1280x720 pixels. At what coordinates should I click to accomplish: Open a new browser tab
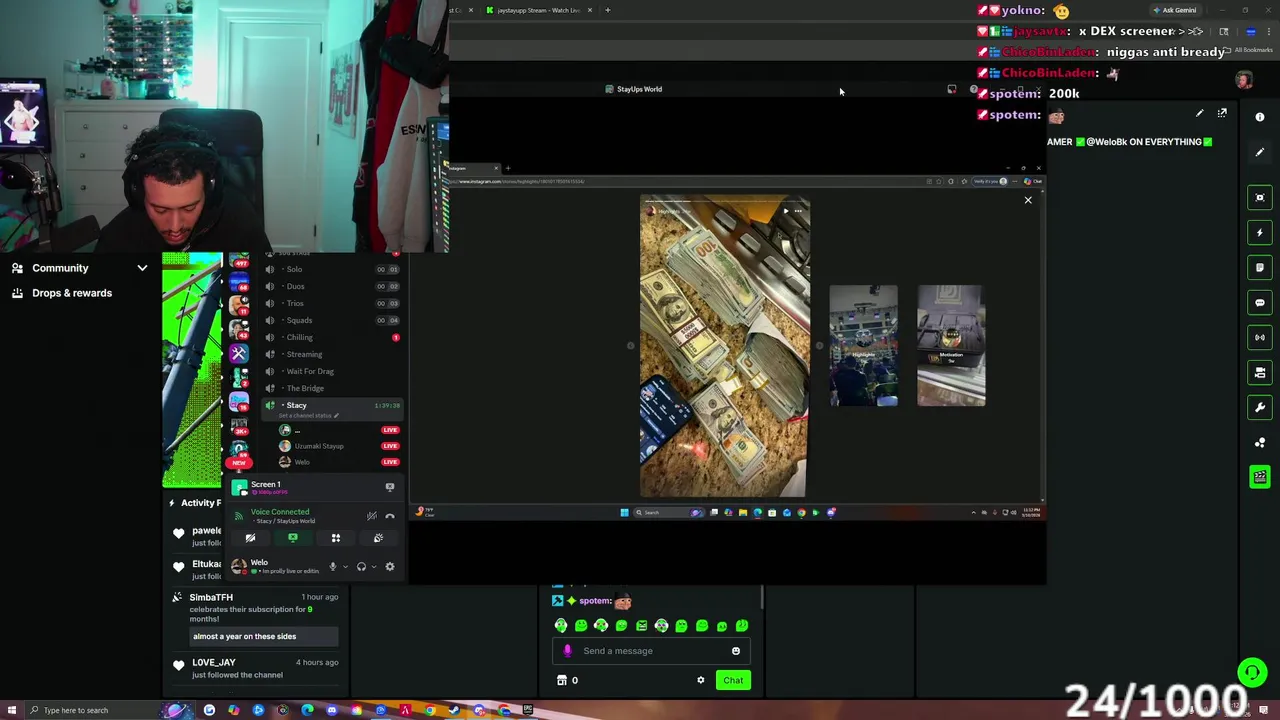tap(607, 10)
